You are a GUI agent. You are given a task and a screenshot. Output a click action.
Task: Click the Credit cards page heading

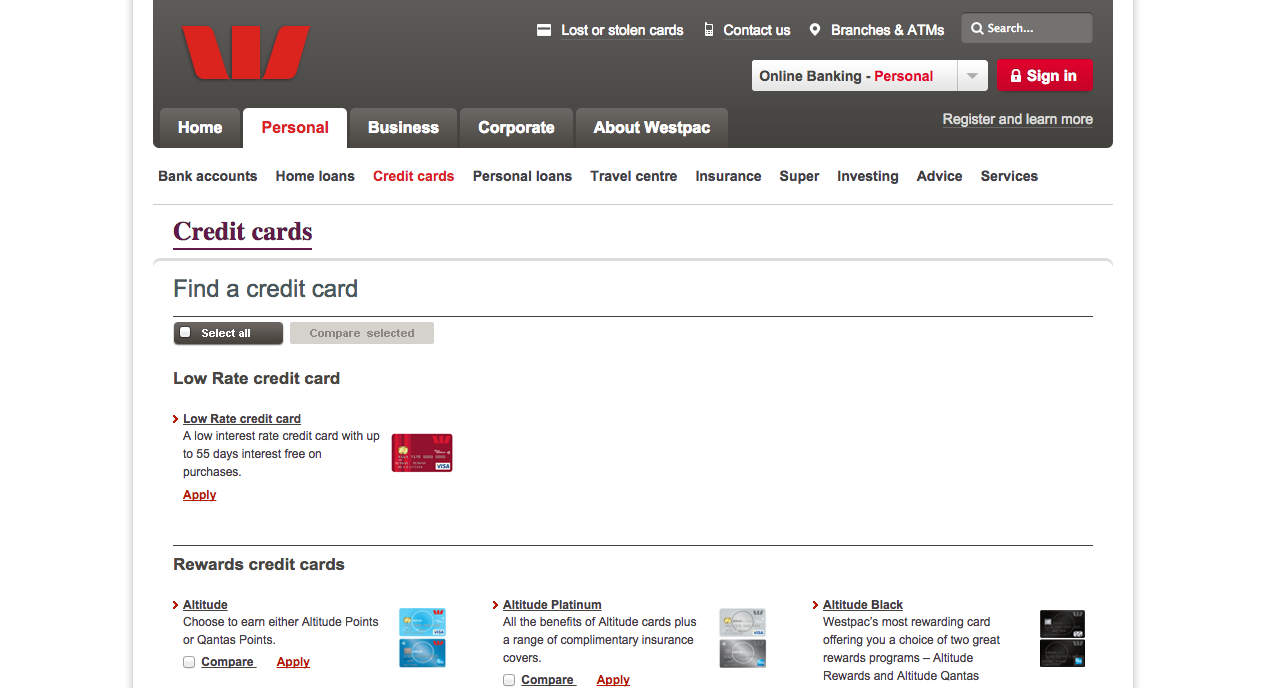[x=243, y=232]
